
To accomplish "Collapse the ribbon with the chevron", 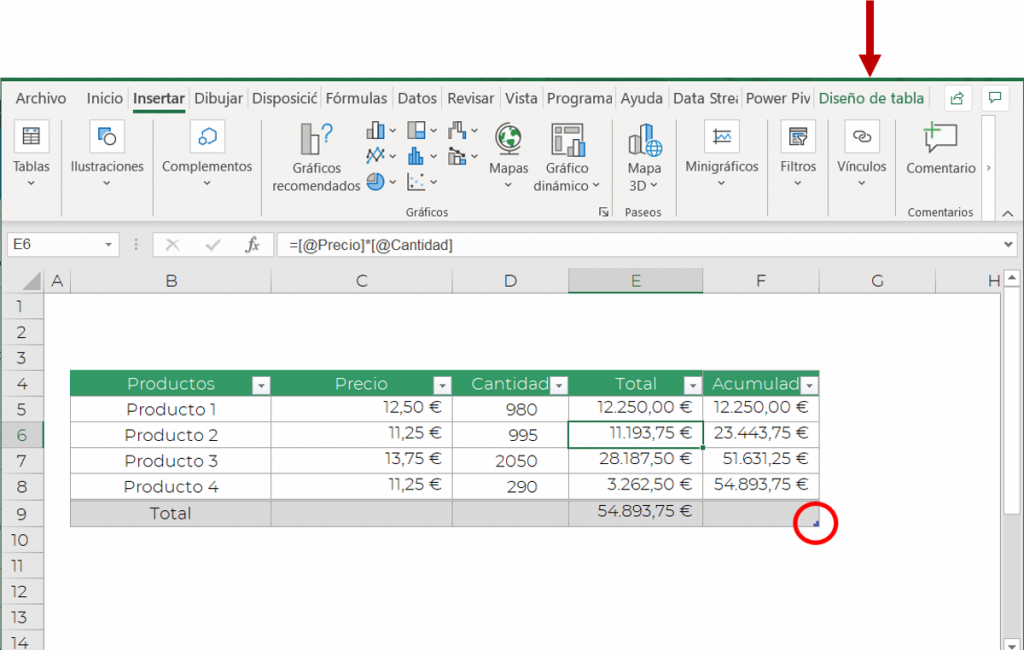I will (x=1008, y=212).
